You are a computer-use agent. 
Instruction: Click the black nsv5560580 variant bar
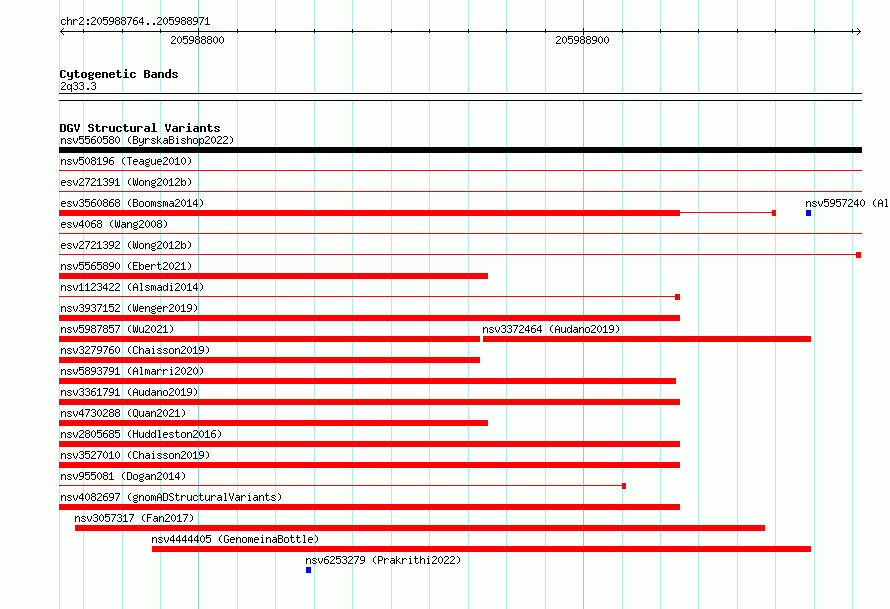(x=460, y=150)
